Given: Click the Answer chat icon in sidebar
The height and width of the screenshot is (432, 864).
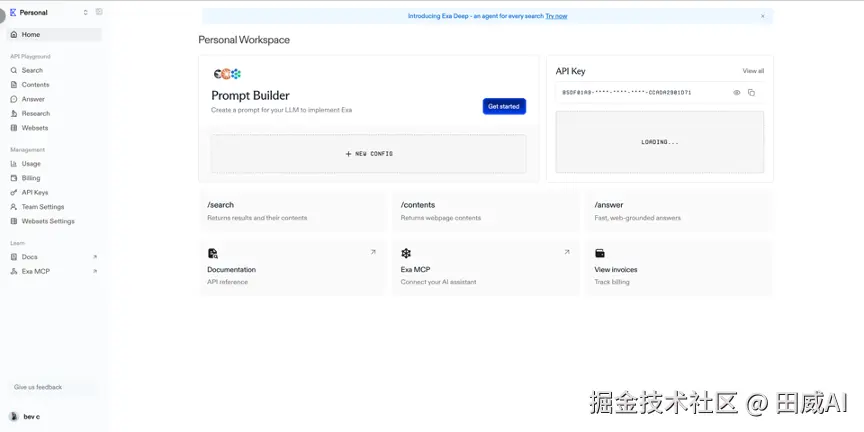Looking at the screenshot, I should tap(14, 99).
